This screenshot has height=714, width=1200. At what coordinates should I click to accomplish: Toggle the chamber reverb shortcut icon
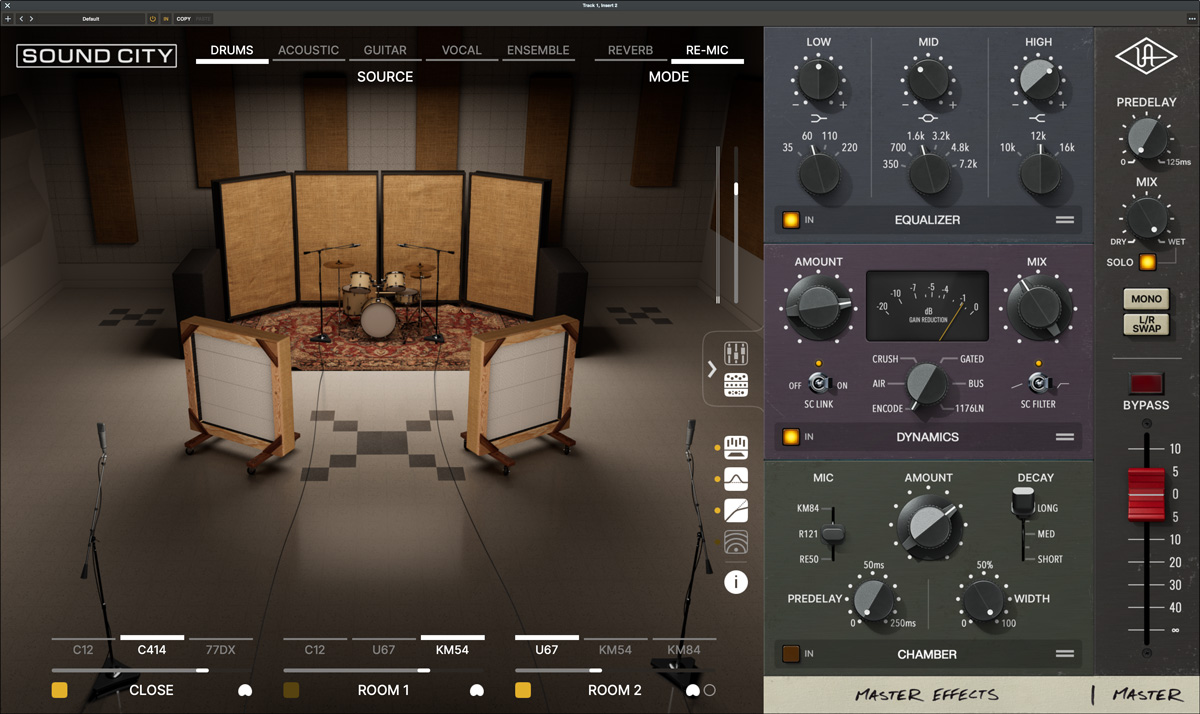(x=736, y=541)
